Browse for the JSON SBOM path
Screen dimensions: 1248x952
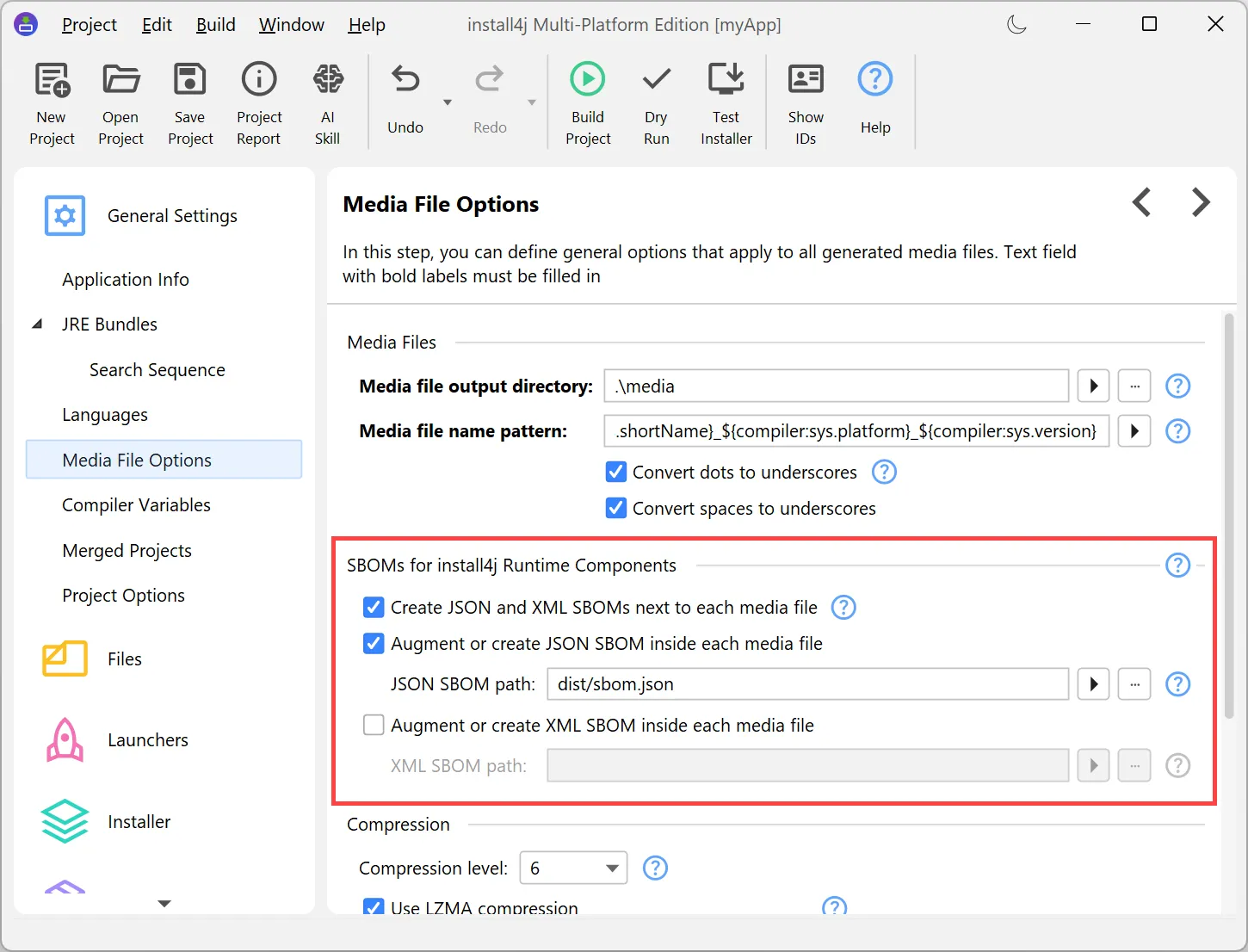[x=1134, y=684]
